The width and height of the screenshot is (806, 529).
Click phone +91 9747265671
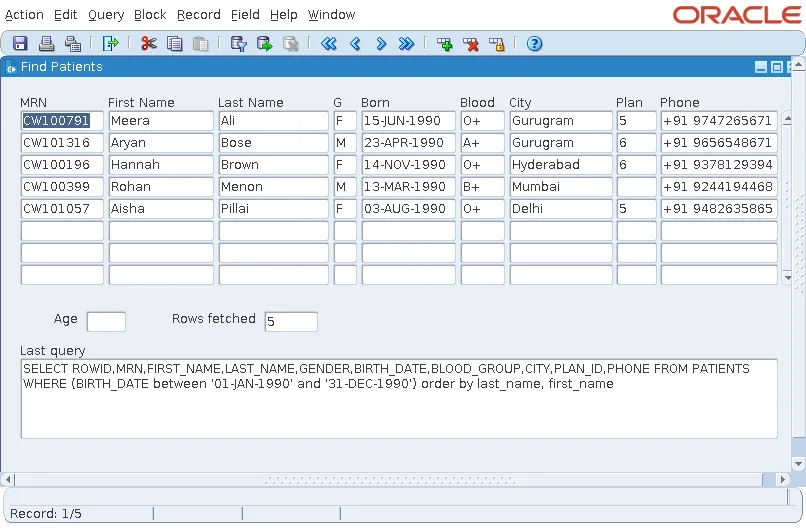[x=719, y=121]
